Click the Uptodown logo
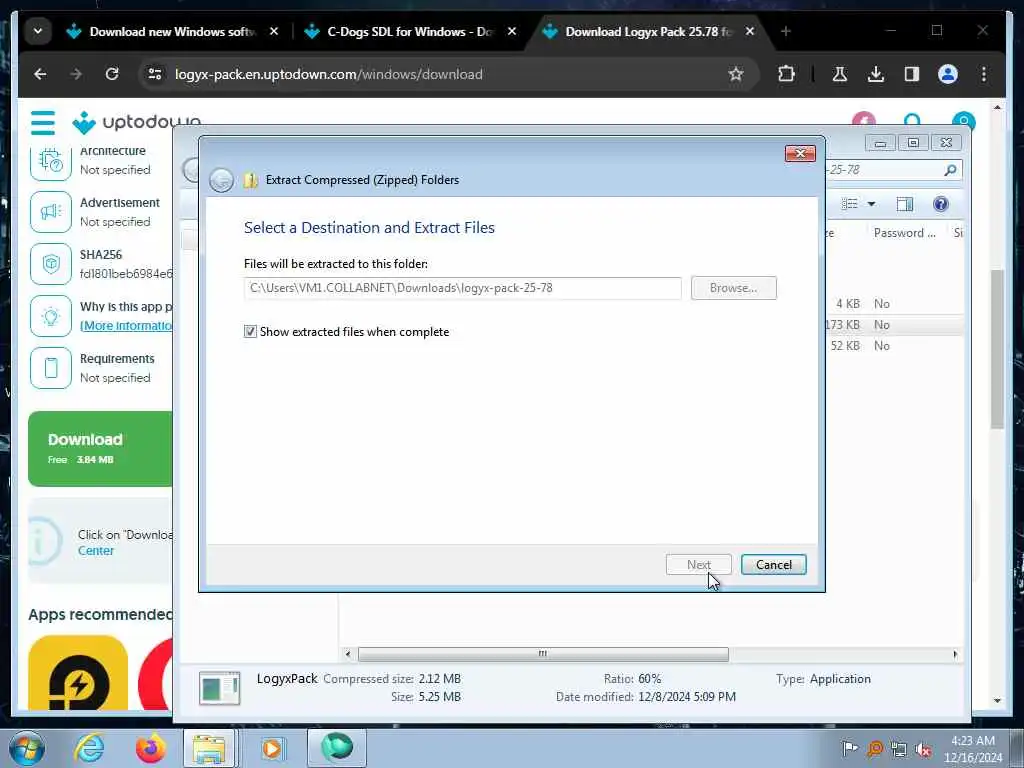This screenshot has width=1024, height=768. pos(136,122)
